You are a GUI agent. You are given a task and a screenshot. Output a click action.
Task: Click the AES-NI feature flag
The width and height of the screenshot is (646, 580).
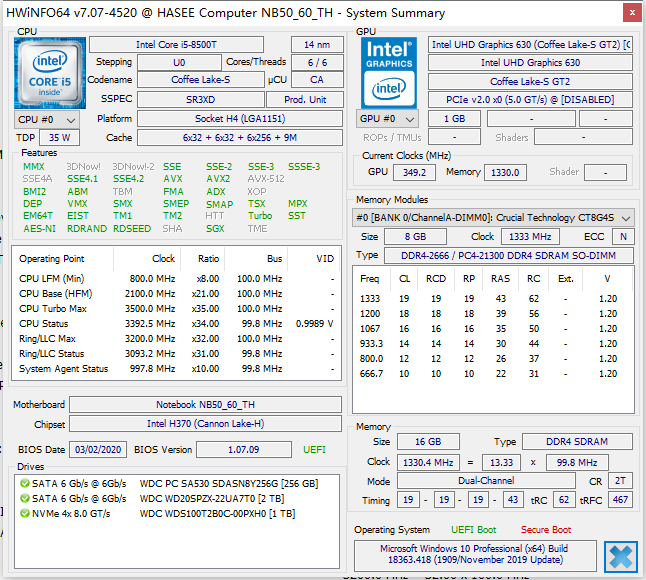[x=39, y=229]
